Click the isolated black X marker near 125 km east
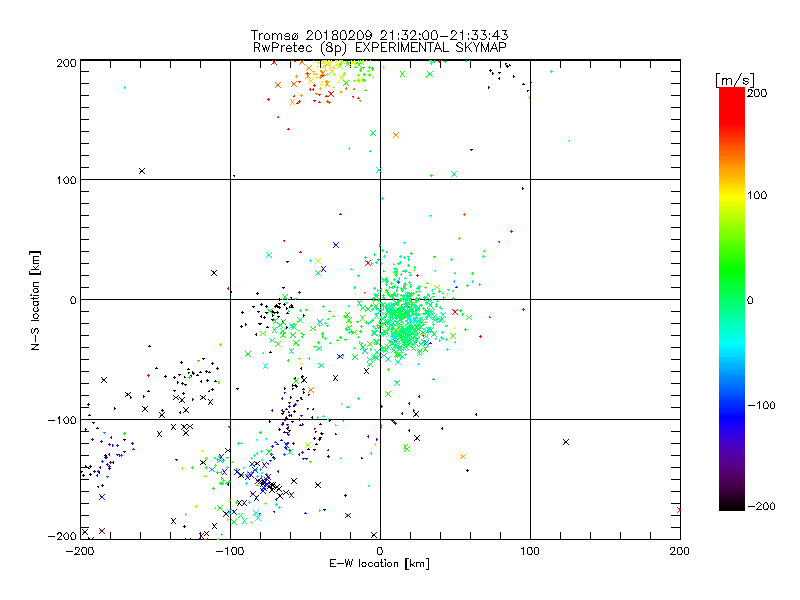The image size is (800, 600). 566,442
